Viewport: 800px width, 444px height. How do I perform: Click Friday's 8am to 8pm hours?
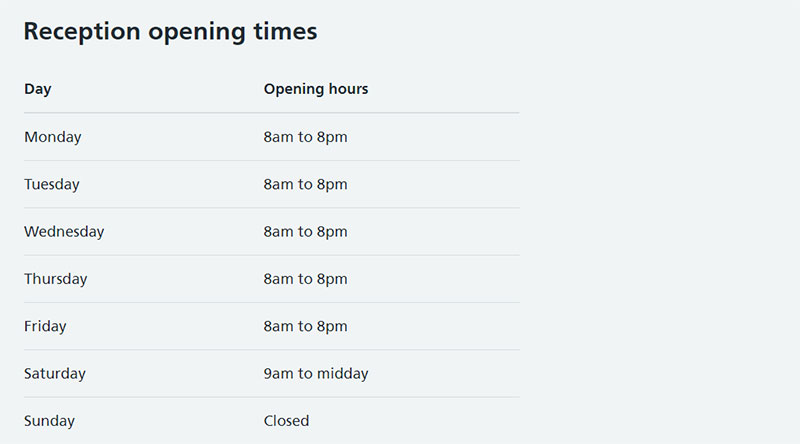coord(306,327)
